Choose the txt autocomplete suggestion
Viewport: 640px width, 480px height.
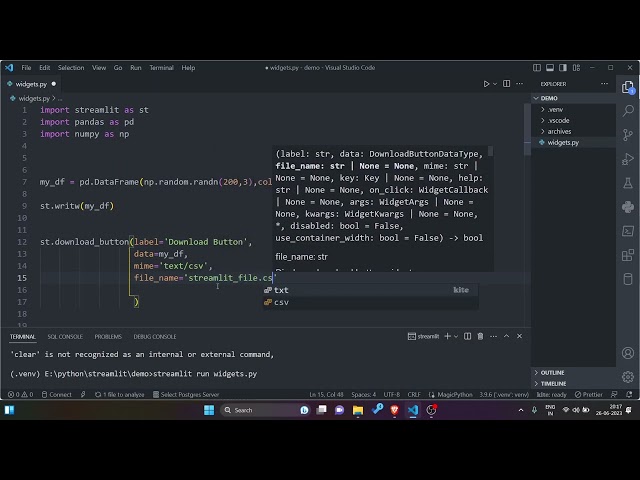[x=371, y=290]
